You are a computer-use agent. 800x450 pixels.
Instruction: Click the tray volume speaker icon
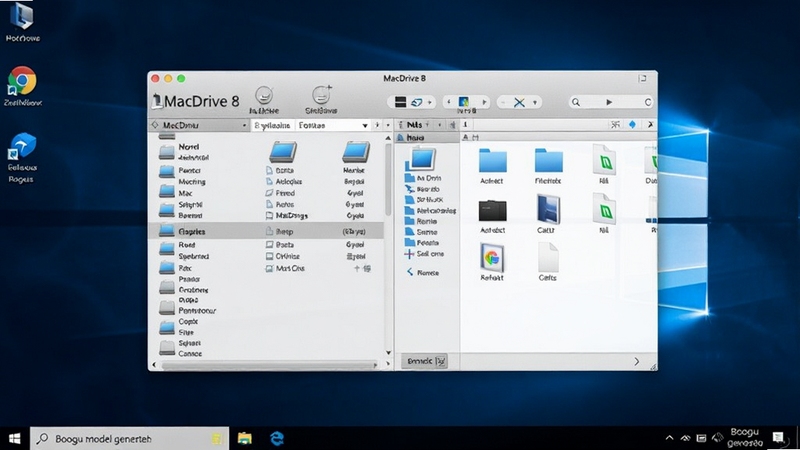pos(717,438)
